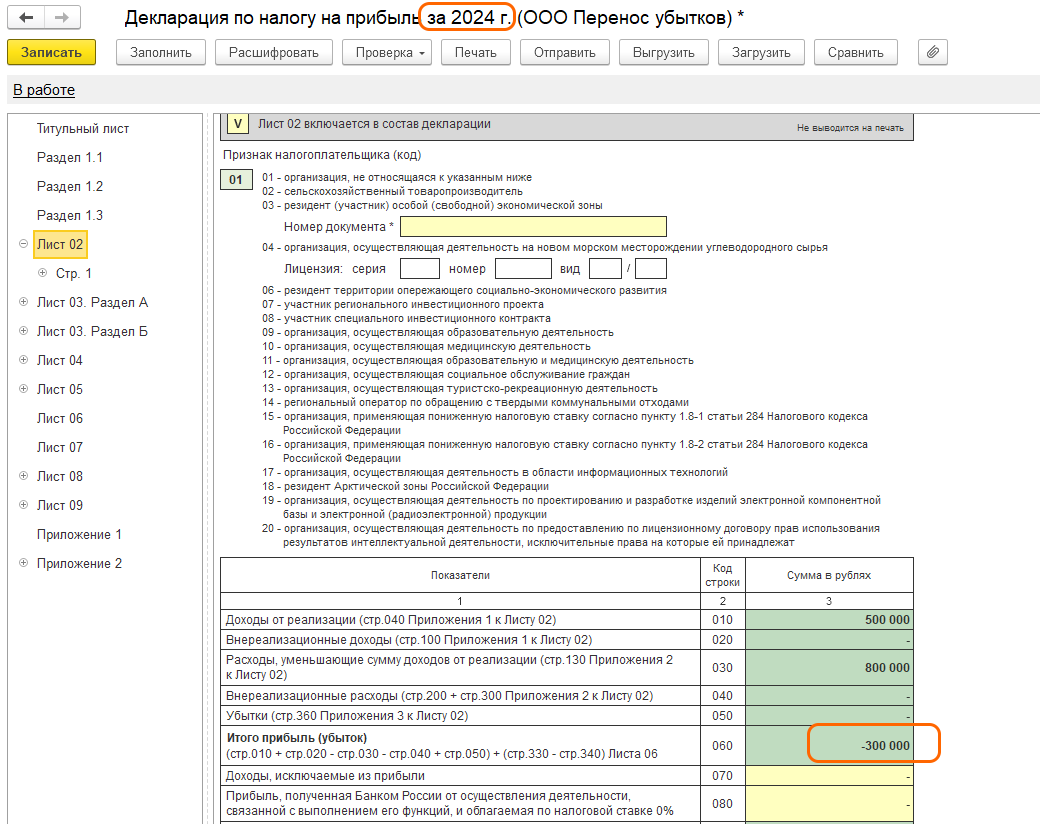Click the Сравнить button
This screenshot has width=1040, height=824.
click(855, 52)
